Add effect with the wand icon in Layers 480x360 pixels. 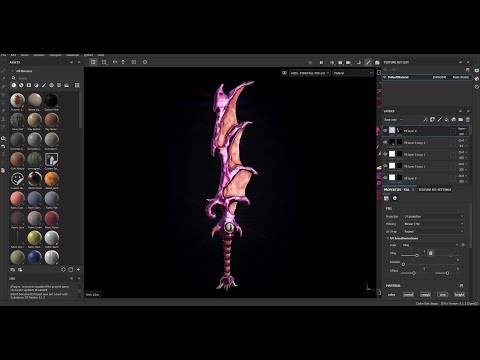coord(425,120)
